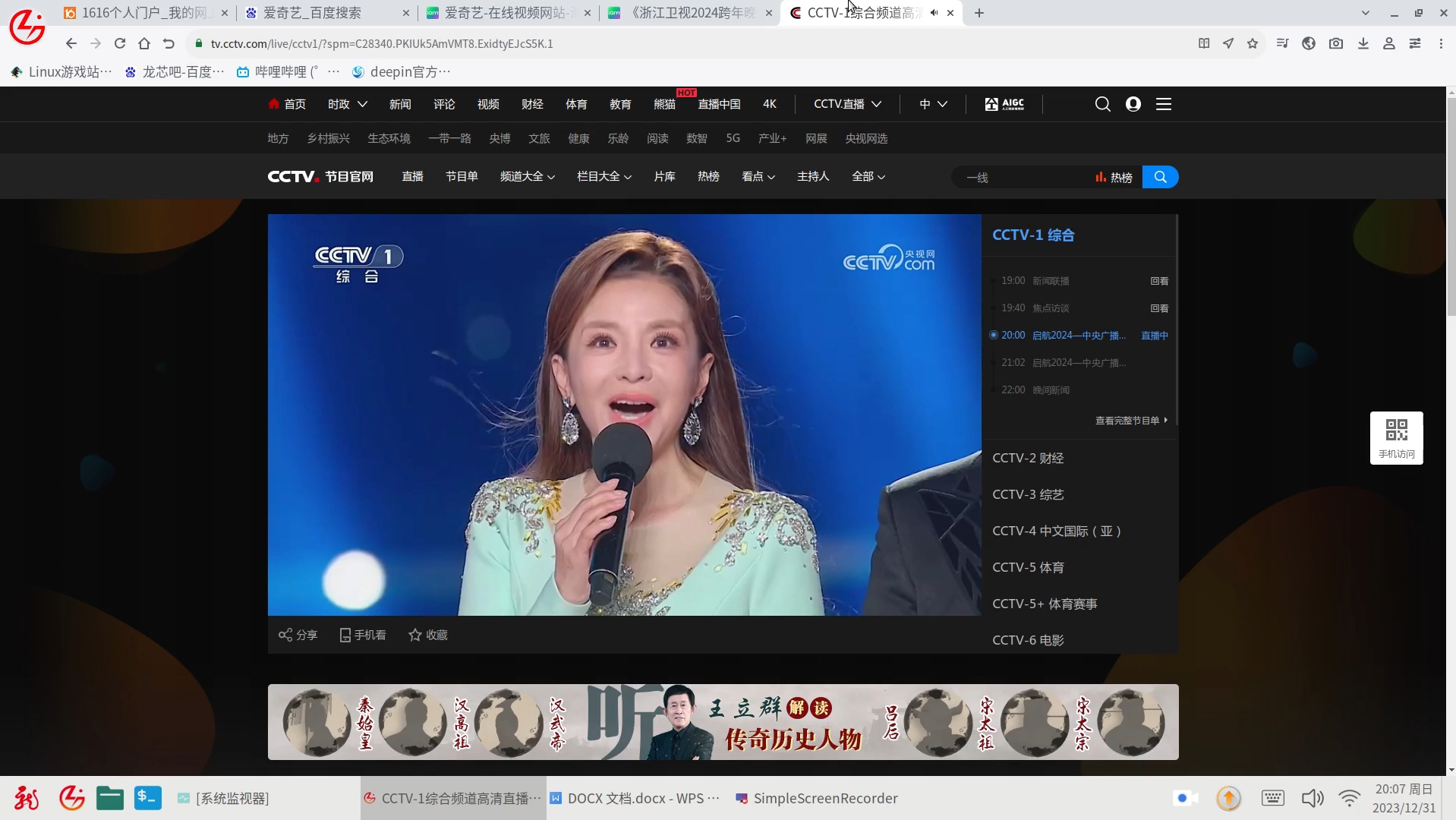Viewport: 1456px width, 820px height.
Task: Click the live video player area
Action: (624, 415)
